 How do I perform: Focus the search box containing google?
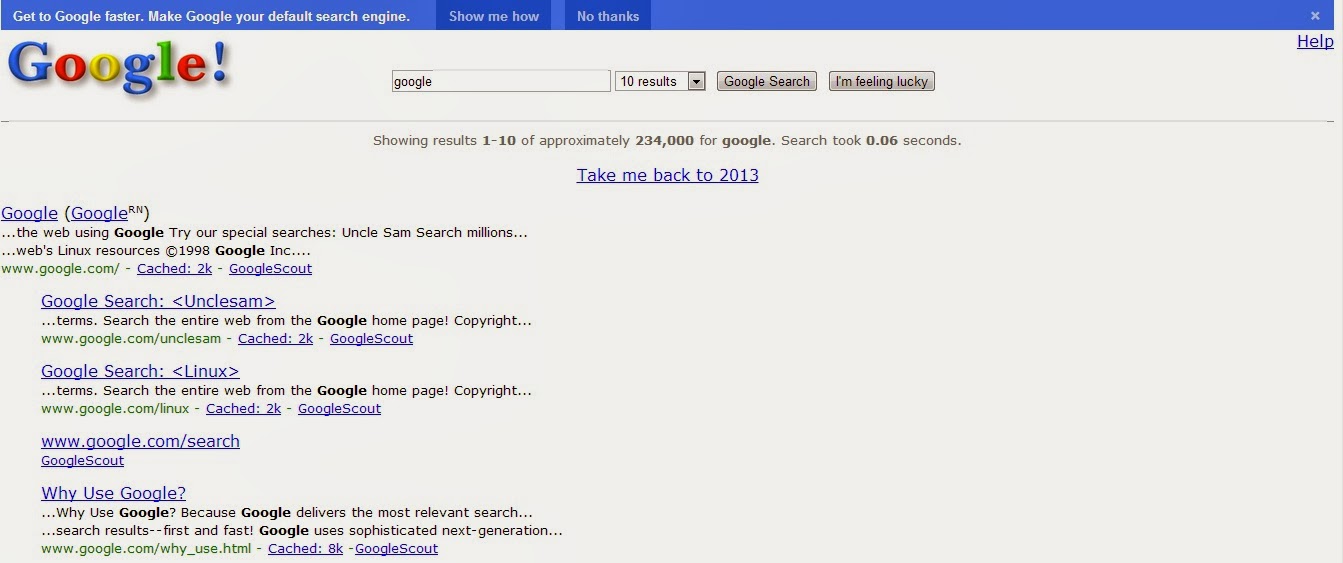[501, 81]
